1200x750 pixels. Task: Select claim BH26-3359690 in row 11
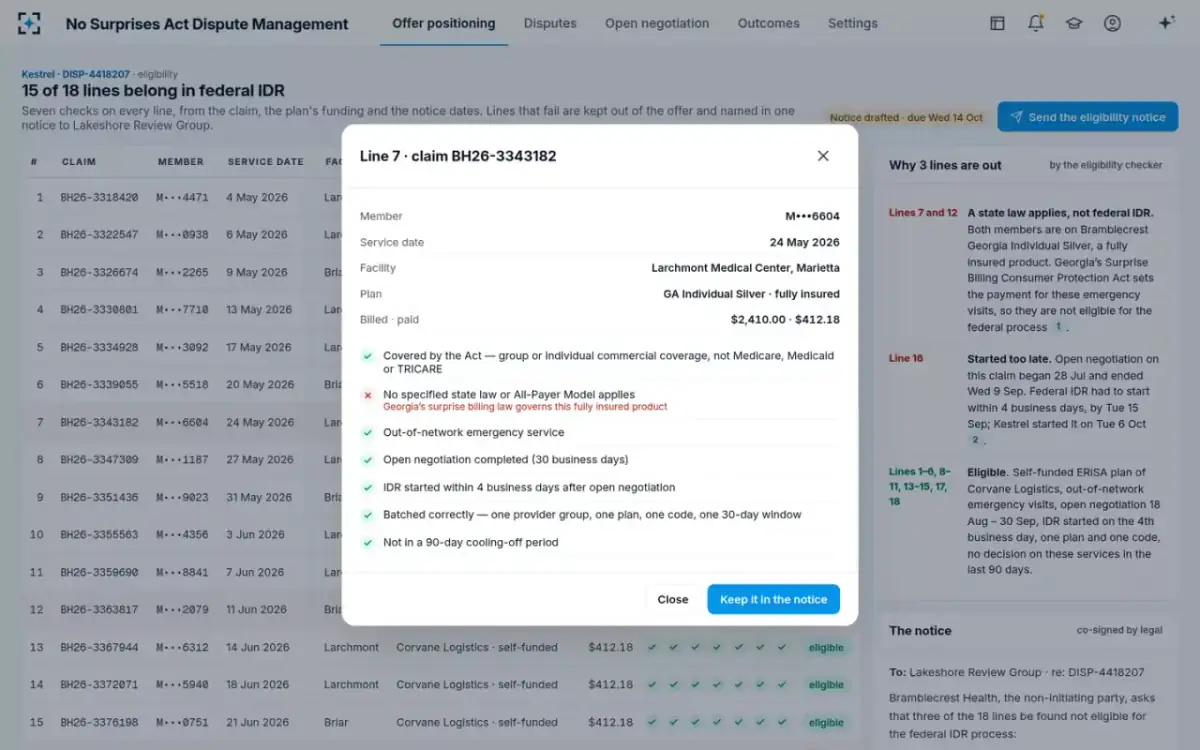pyautogui.click(x=99, y=572)
